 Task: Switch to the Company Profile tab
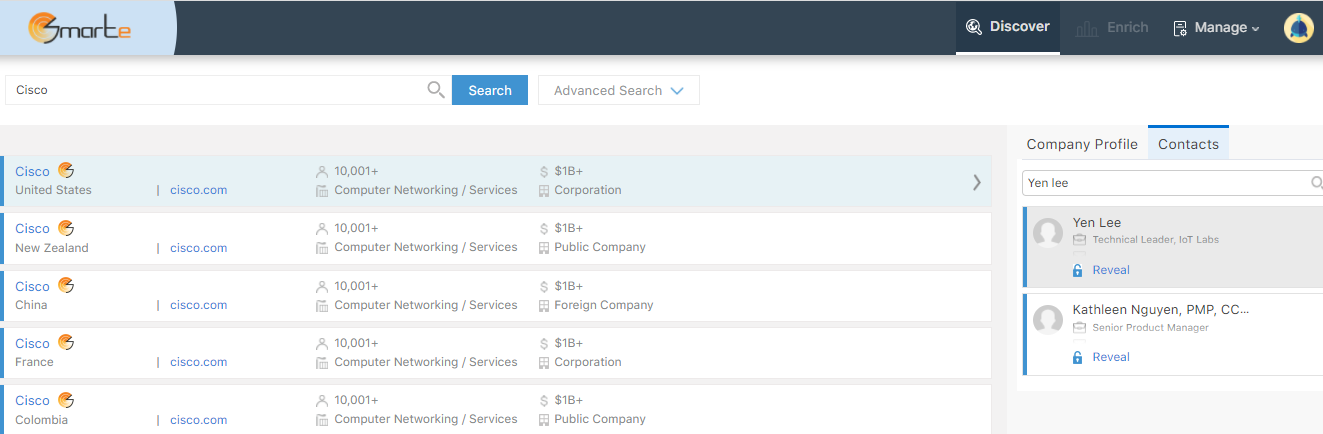pyautogui.click(x=1082, y=144)
